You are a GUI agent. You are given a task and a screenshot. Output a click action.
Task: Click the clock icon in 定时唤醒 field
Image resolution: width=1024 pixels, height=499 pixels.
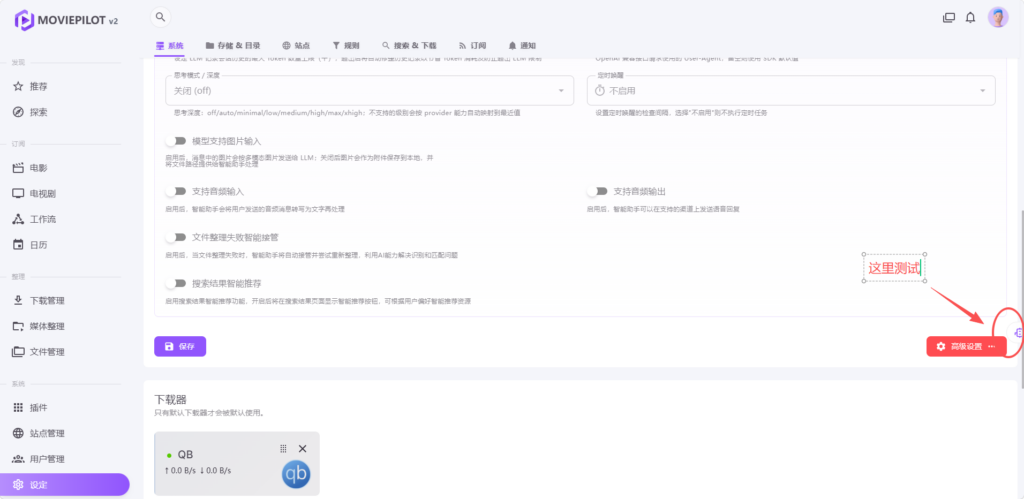(x=600, y=91)
